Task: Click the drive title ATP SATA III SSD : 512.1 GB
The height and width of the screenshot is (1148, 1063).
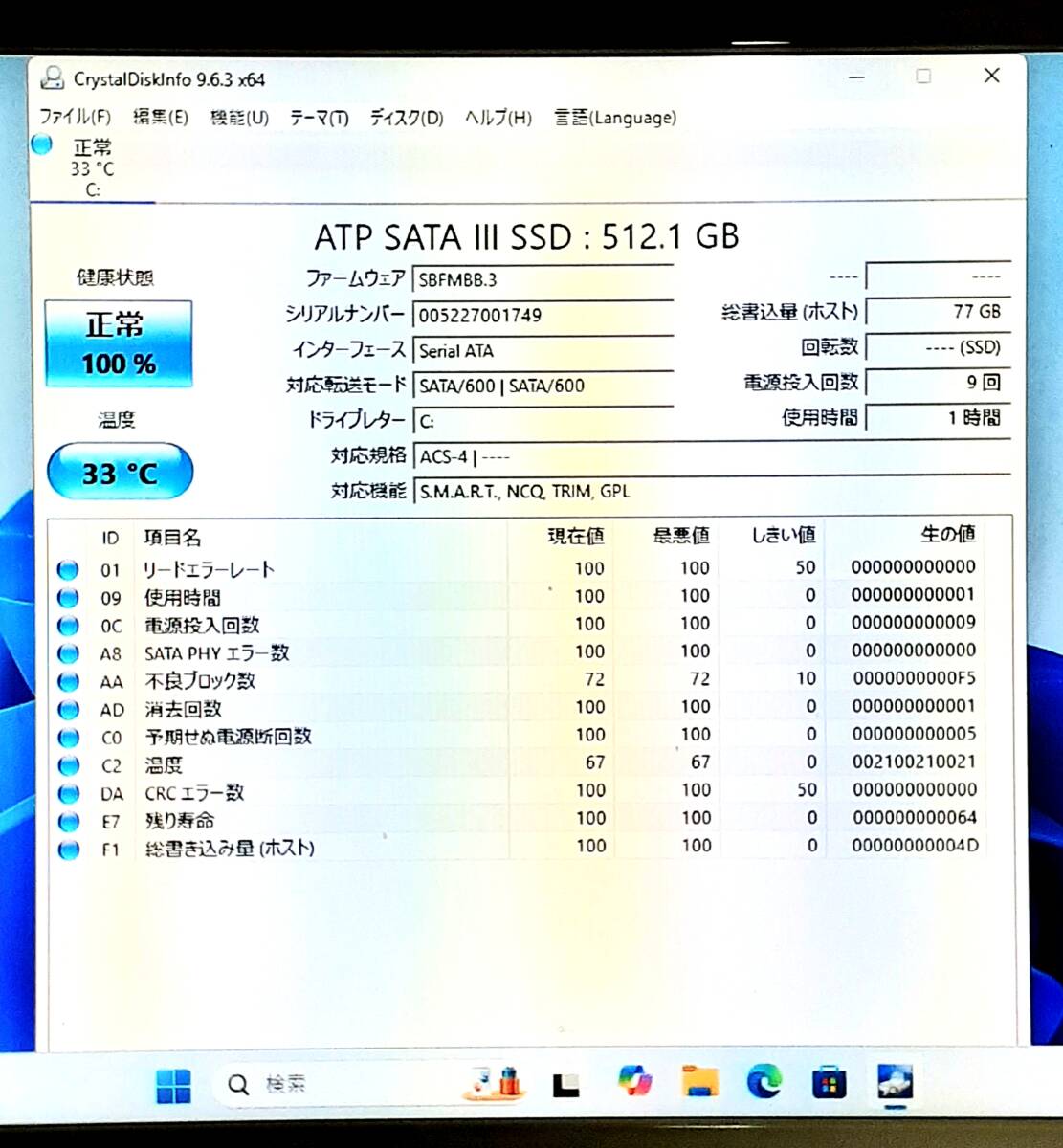Action: pyautogui.click(x=526, y=236)
